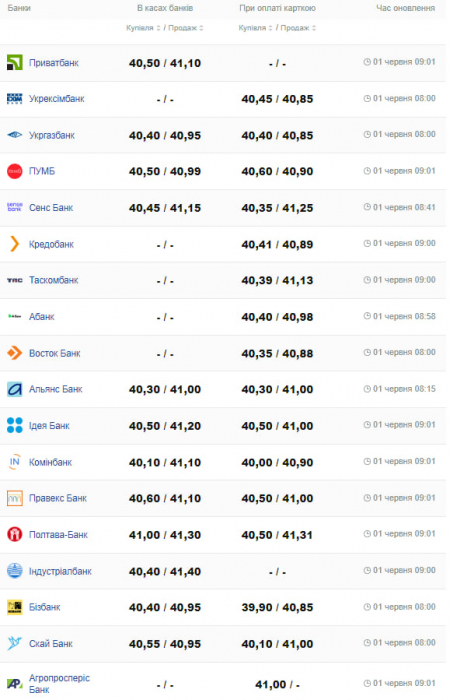Click the ПУМБ red circle logo
The width and height of the screenshot is (450, 700).
click(x=14, y=171)
